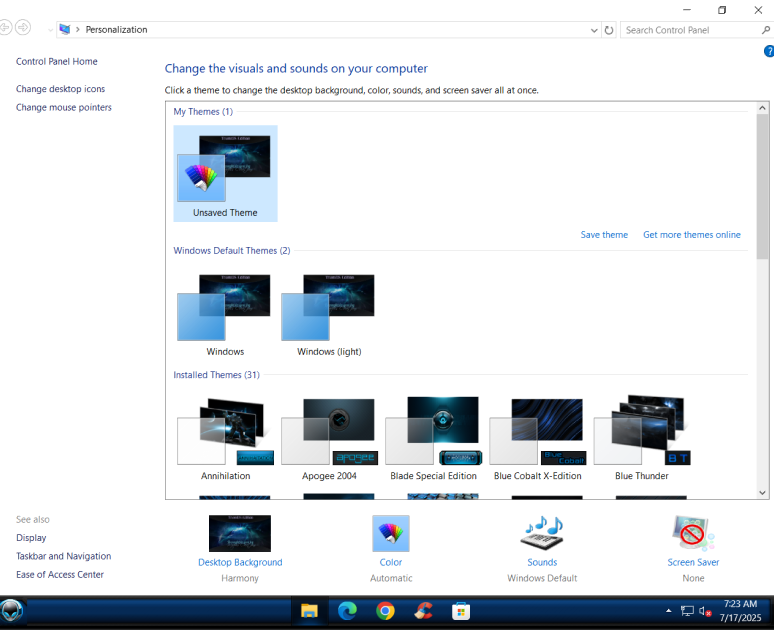Launch Google Chrome from taskbar
This screenshot has height=630, width=774.
(x=385, y=611)
